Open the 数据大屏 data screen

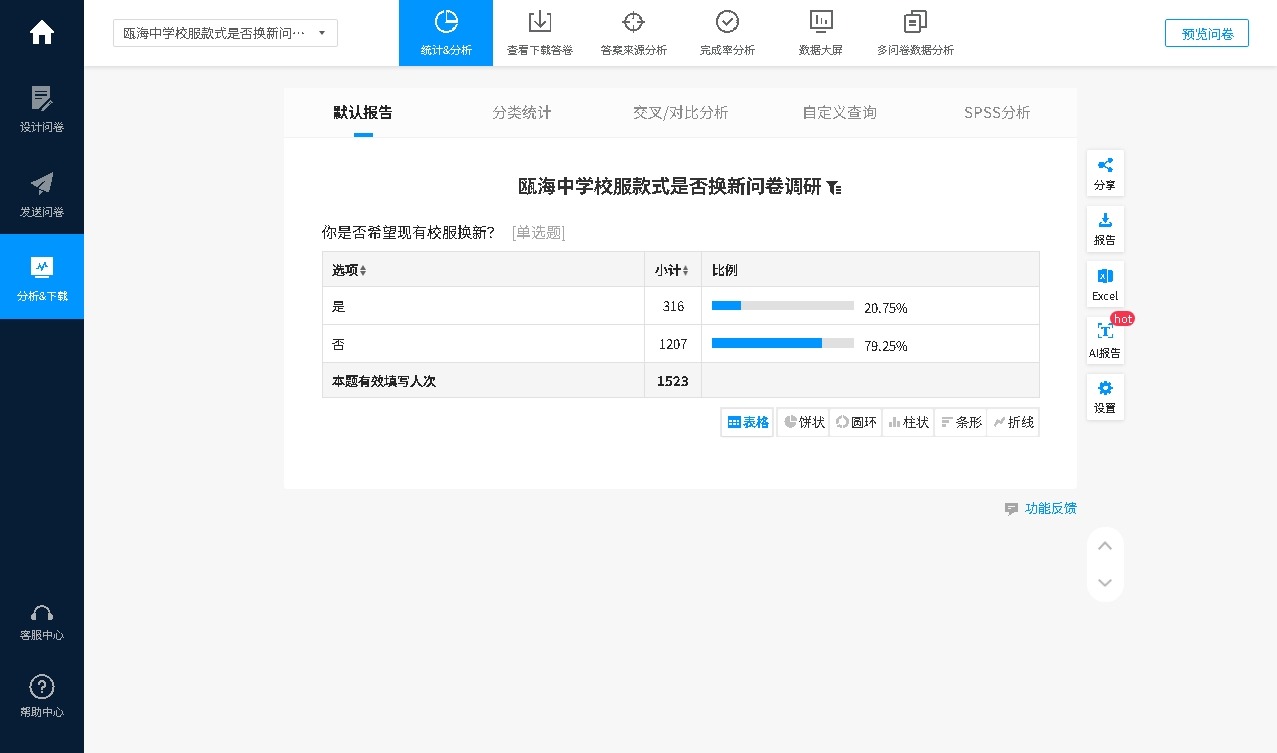coord(820,34)
